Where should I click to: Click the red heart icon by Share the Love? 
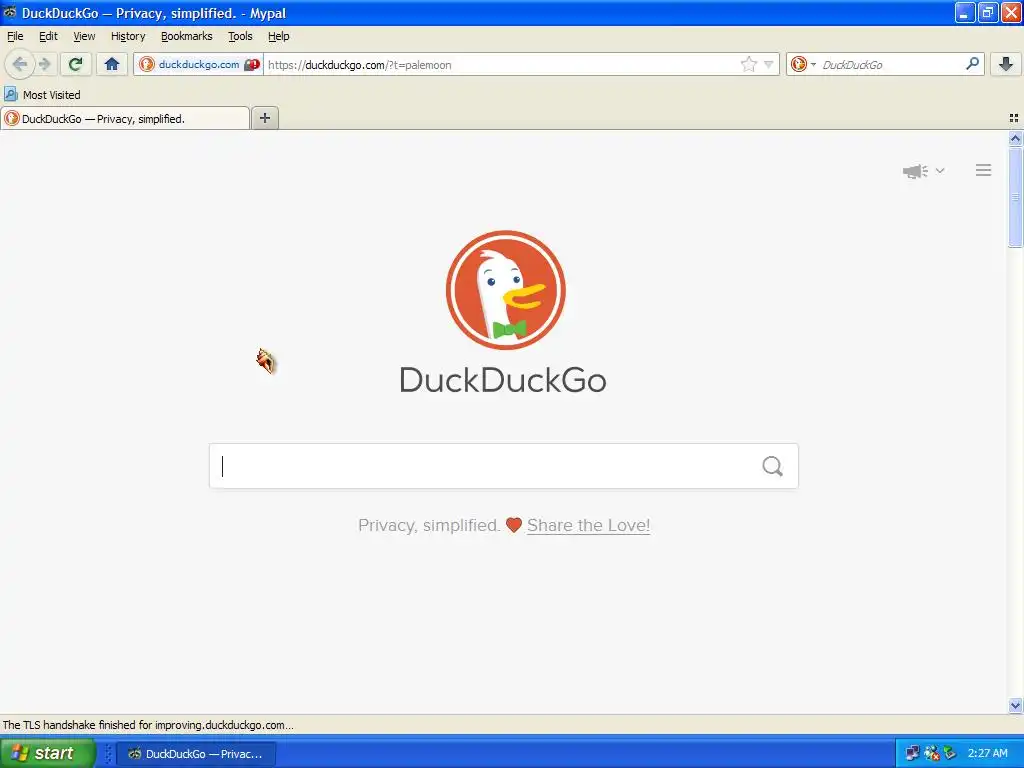click(514, 525)
